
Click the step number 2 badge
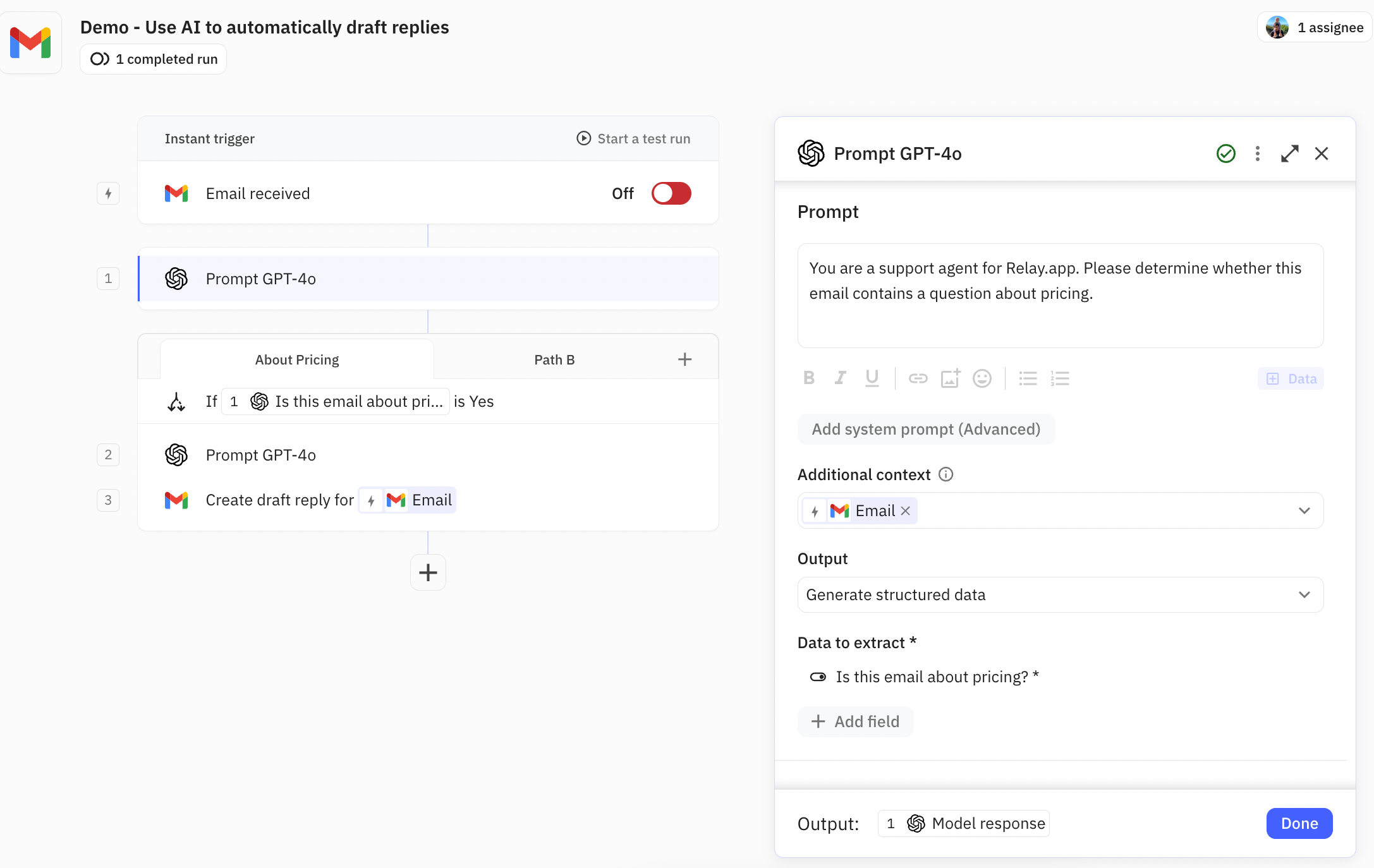click(108, 455)
